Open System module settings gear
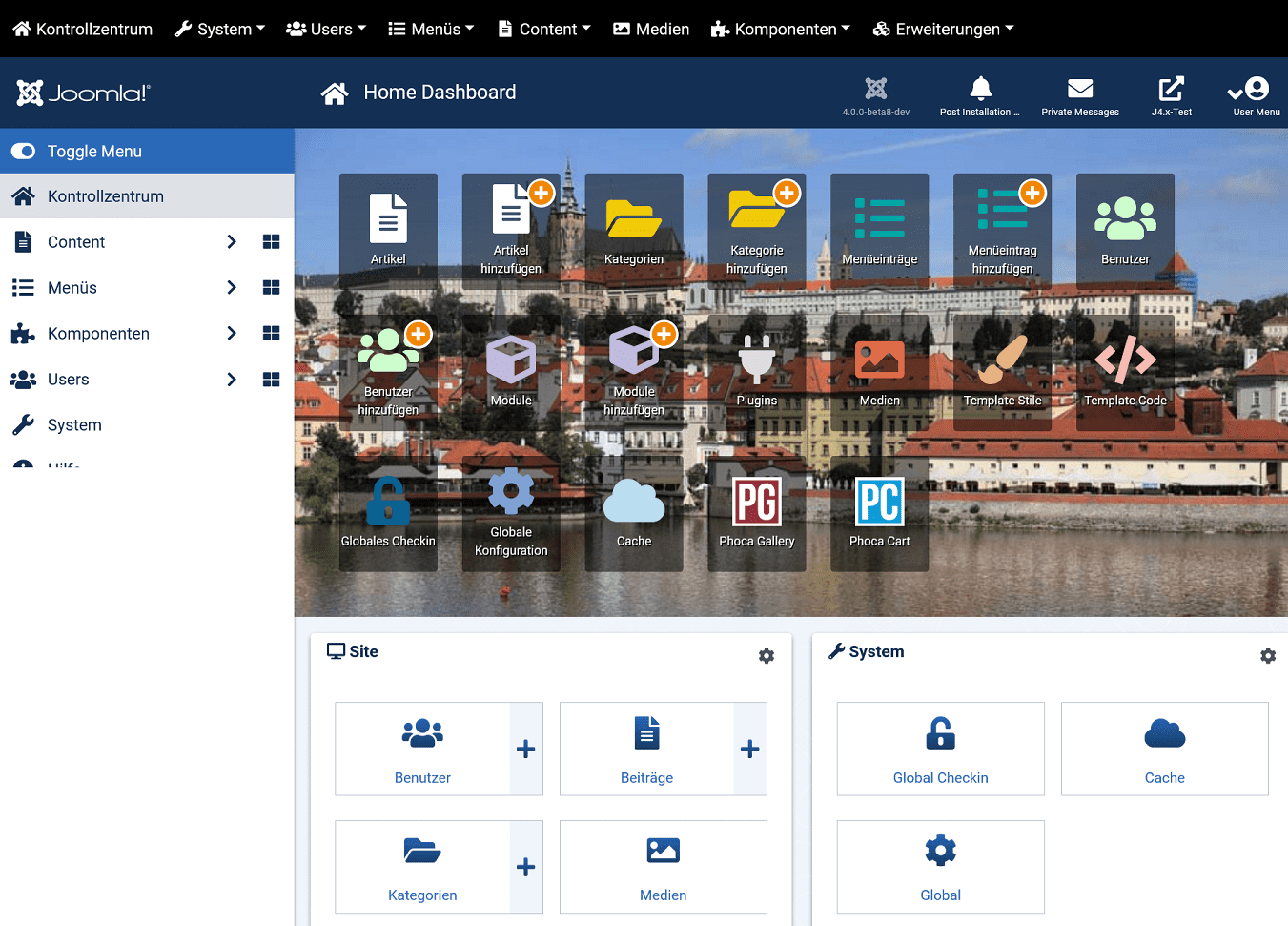The width and height of the screenshot is (1288, 926). 1268,656
